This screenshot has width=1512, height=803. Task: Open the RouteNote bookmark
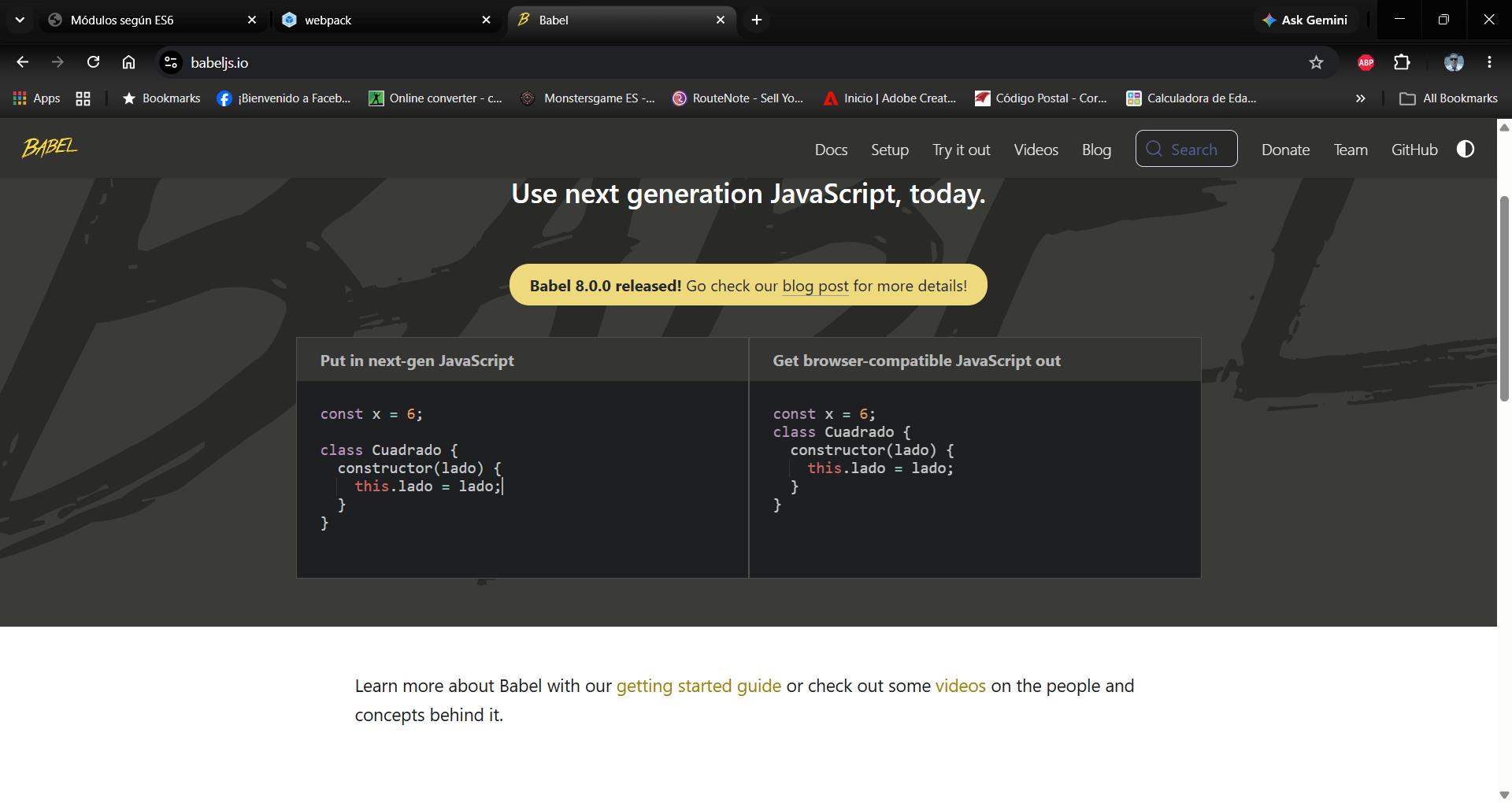point(738,98)
